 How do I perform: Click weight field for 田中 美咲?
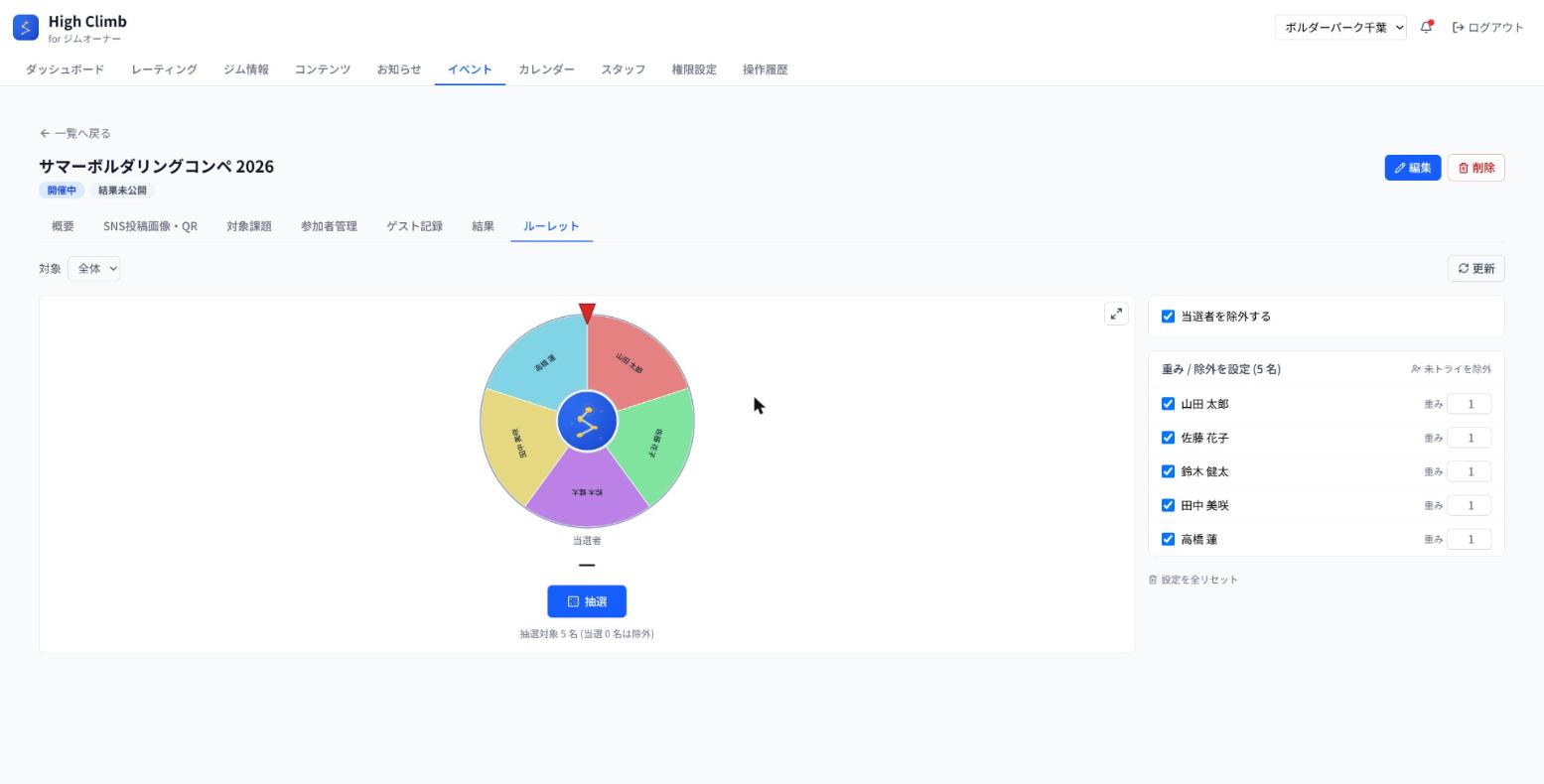tap(1469, 505)
